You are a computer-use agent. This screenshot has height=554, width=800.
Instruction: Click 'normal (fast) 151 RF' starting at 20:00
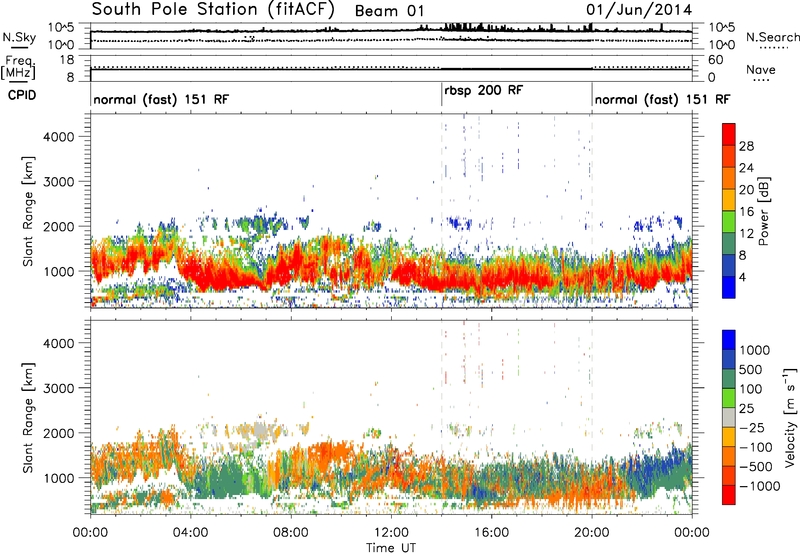coord(662,99)
